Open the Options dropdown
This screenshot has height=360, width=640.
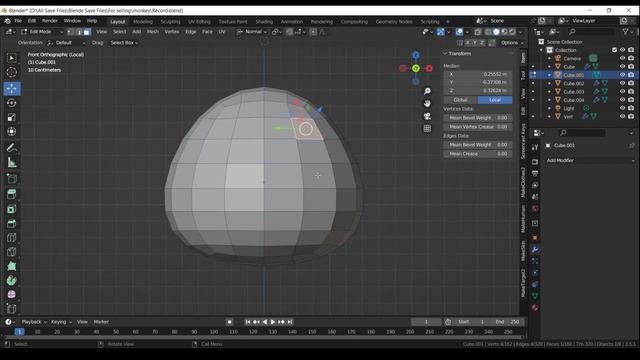point(512,43)
